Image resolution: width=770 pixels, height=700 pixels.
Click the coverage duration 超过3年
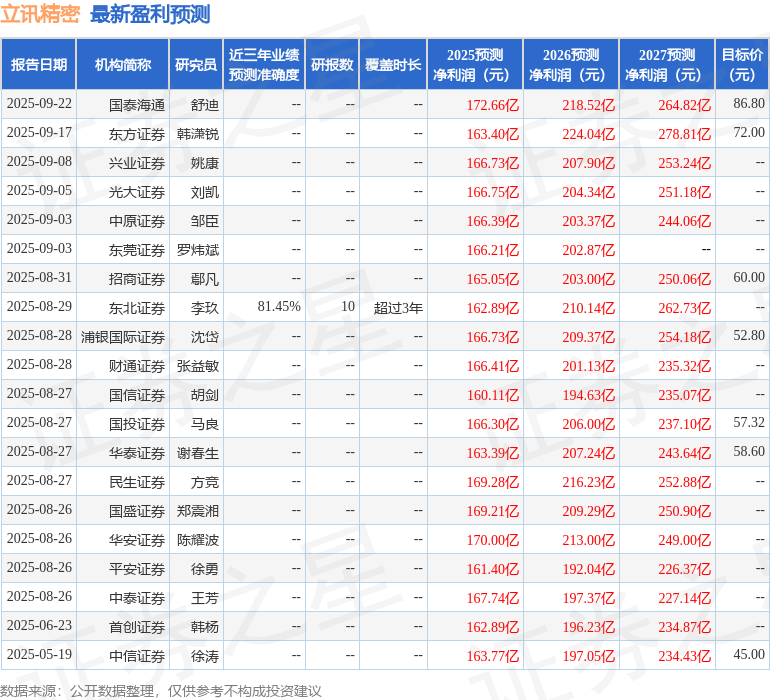398,308
